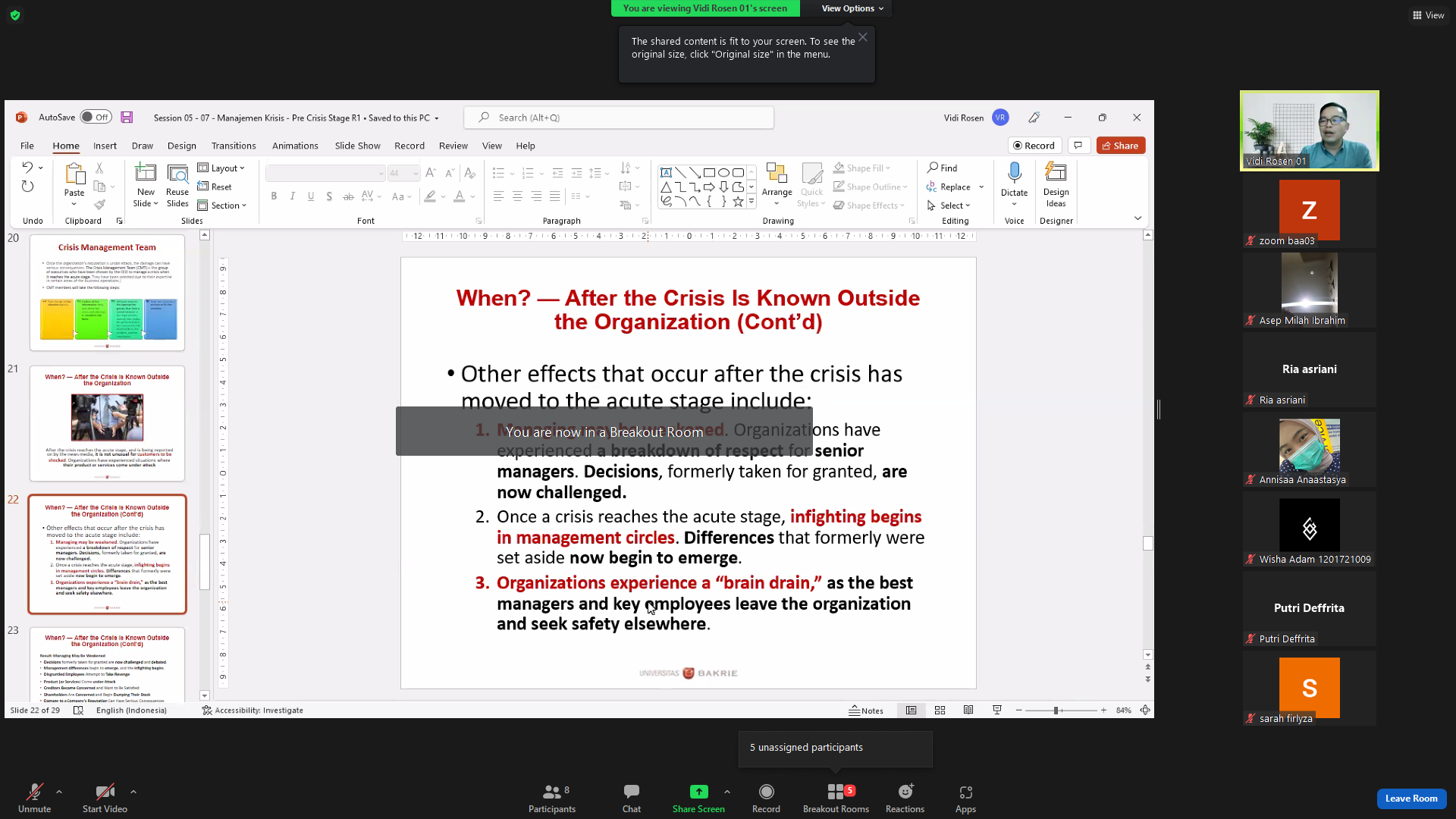Open the Participants panel
The width and height of the screenshot is (1456, 819).
(x=552, y=798)
